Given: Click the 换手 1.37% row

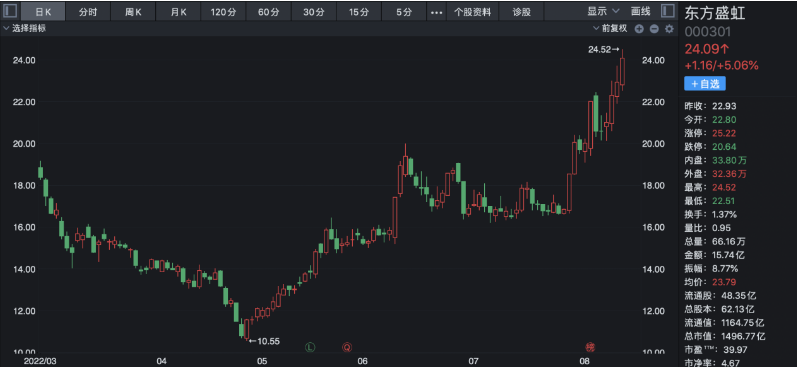Looking at the screenshot, I should click(x=711, y=215).
